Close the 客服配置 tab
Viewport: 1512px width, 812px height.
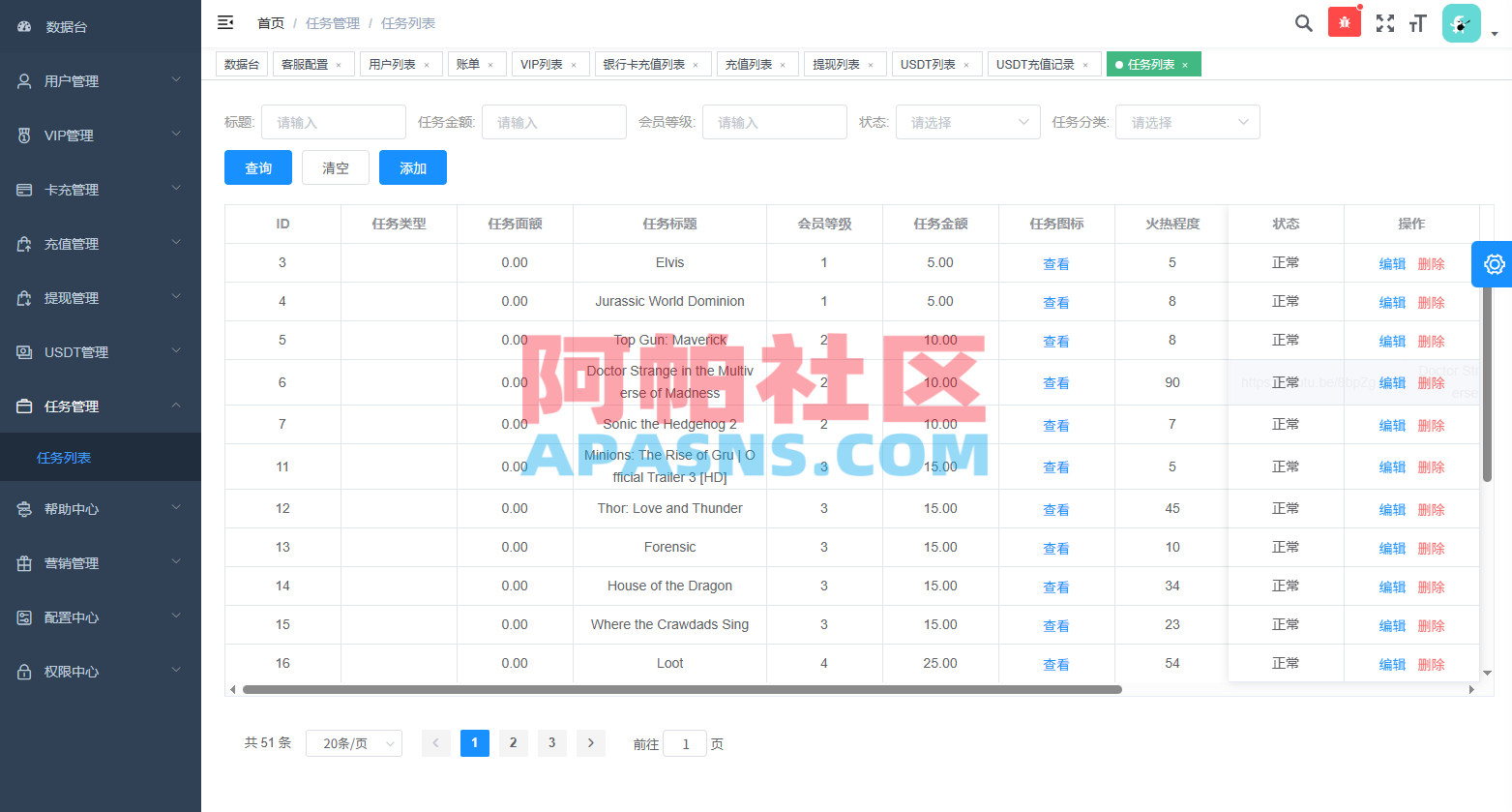(339, 65)
